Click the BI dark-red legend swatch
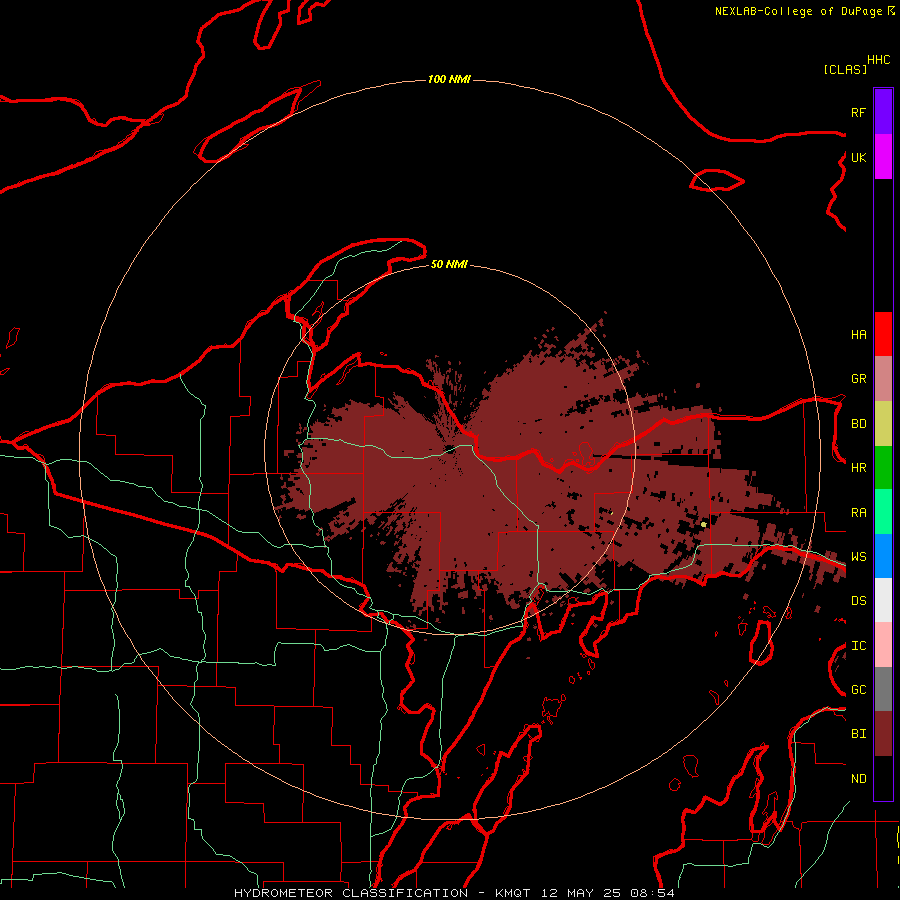Image resolution: width=900 pixels, height=900 pixels. [x=883, y=734]
